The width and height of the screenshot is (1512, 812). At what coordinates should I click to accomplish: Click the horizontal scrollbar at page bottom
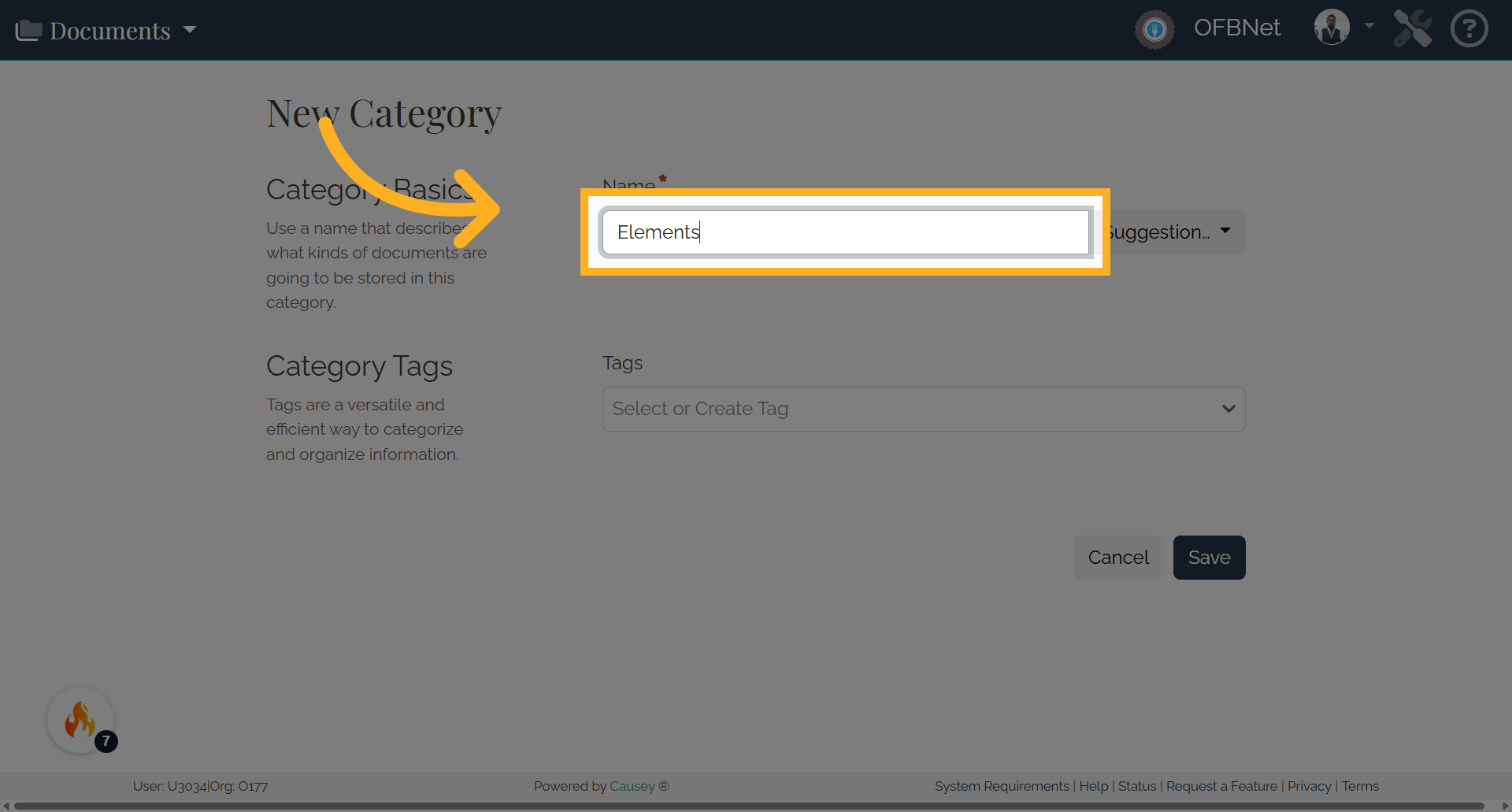click(x=748, y=806)
